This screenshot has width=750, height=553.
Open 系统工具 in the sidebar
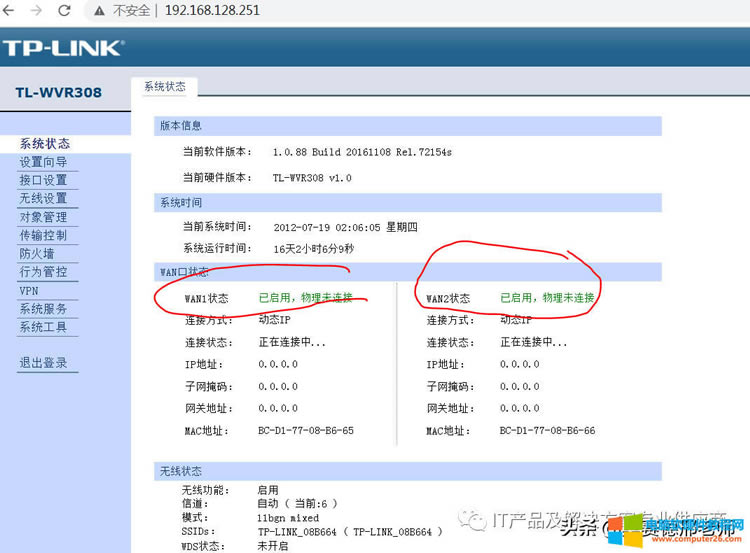click(43, 327)
